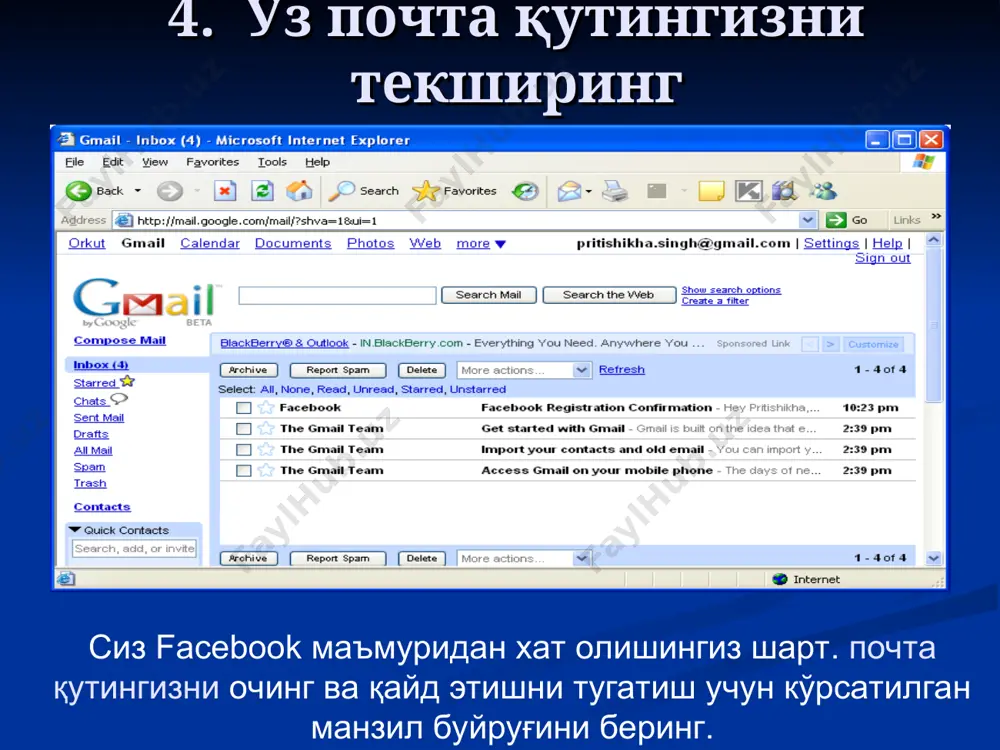Open the Back button history dropdown arrow
This screenshot has width=1000, height=750.
click(x=138, y=191)
